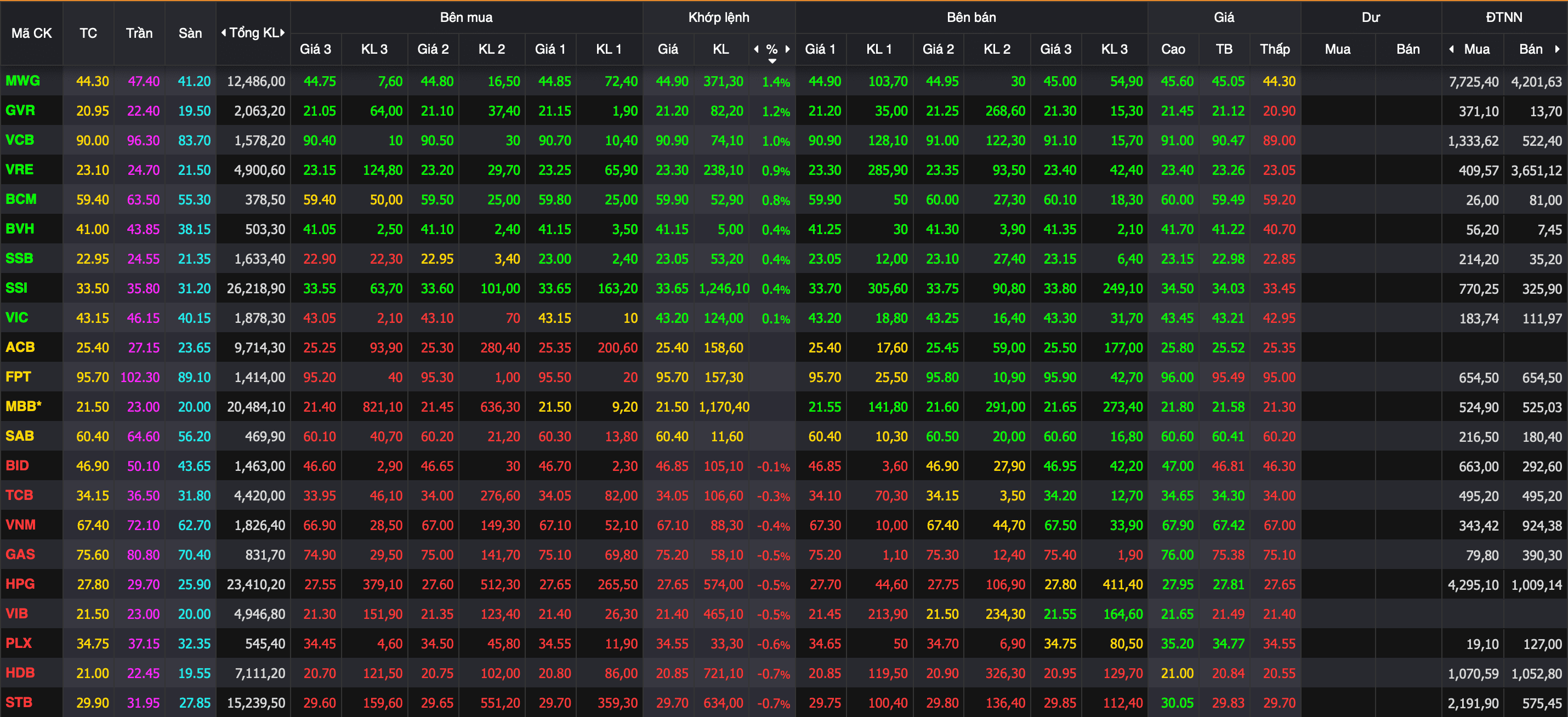
Task: Click MWG foreign buy value 7,725,40
Action: (x=1474, y=82)
